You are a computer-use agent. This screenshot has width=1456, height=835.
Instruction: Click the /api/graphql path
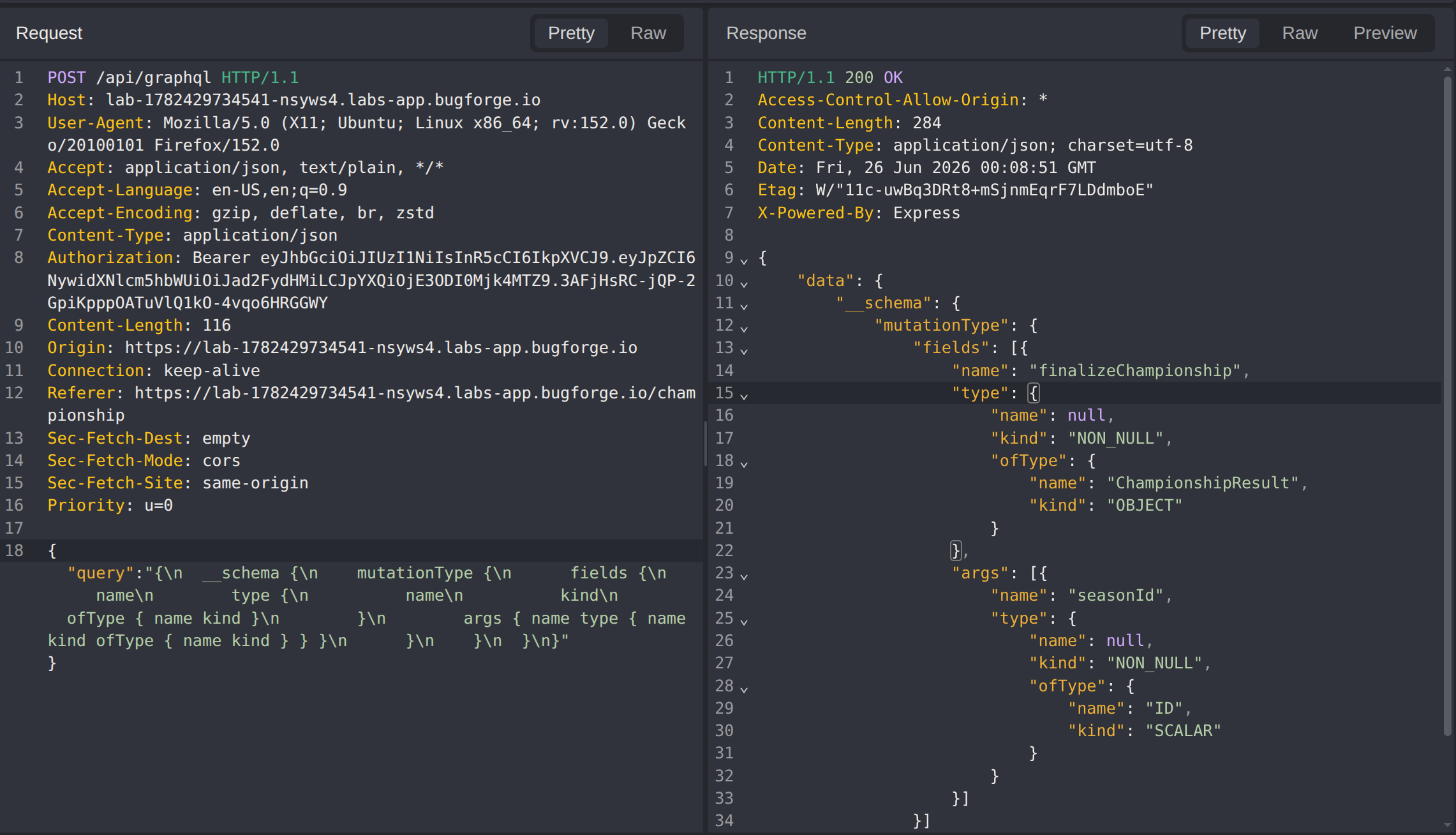pyautogui.click(x=153, y=78)
